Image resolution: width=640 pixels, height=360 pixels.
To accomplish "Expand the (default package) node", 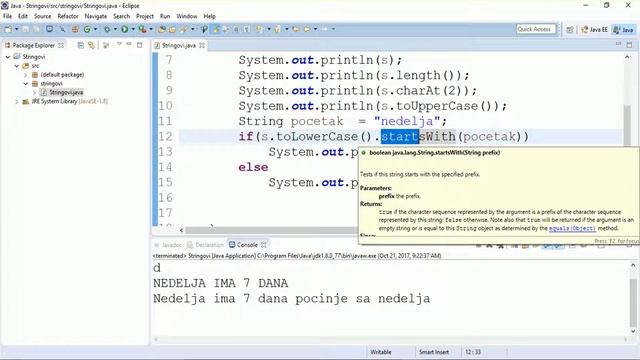I will pos(25,75).
